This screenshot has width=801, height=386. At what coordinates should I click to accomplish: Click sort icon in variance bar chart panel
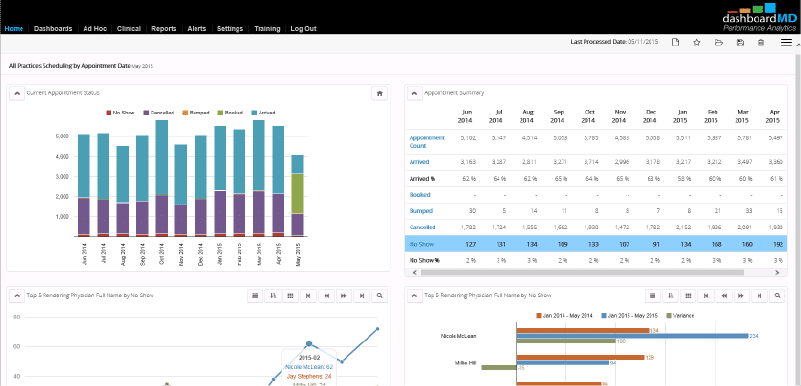tap(671, 296)
